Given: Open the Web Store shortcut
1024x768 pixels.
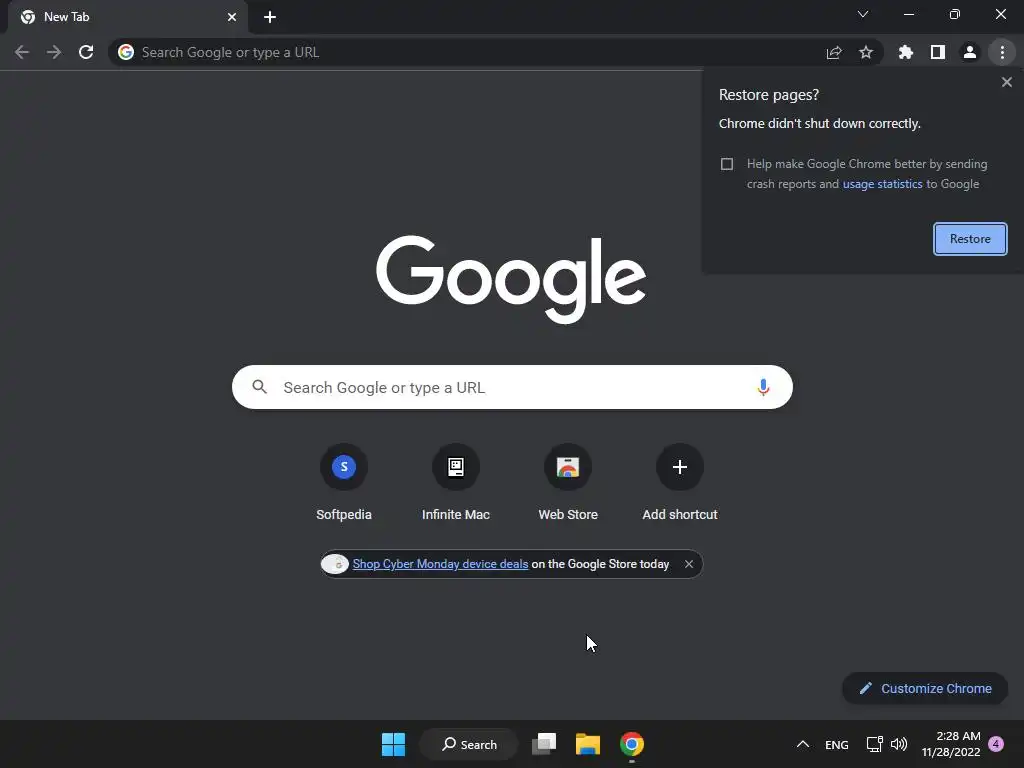Looking at the screenshot, I should coord(568,482).
